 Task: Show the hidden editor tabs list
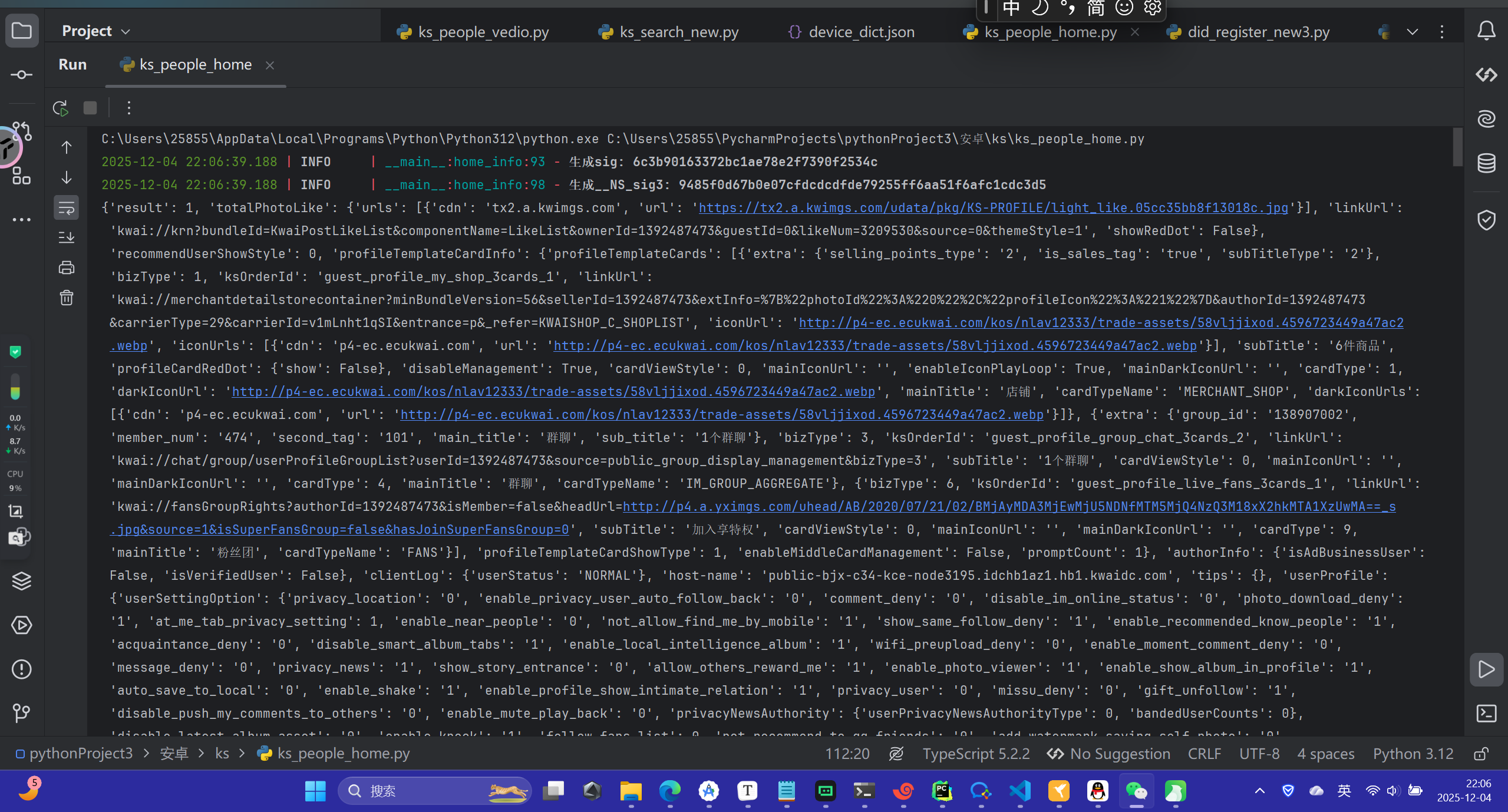pyautogui.click(x=1413, y=32)
